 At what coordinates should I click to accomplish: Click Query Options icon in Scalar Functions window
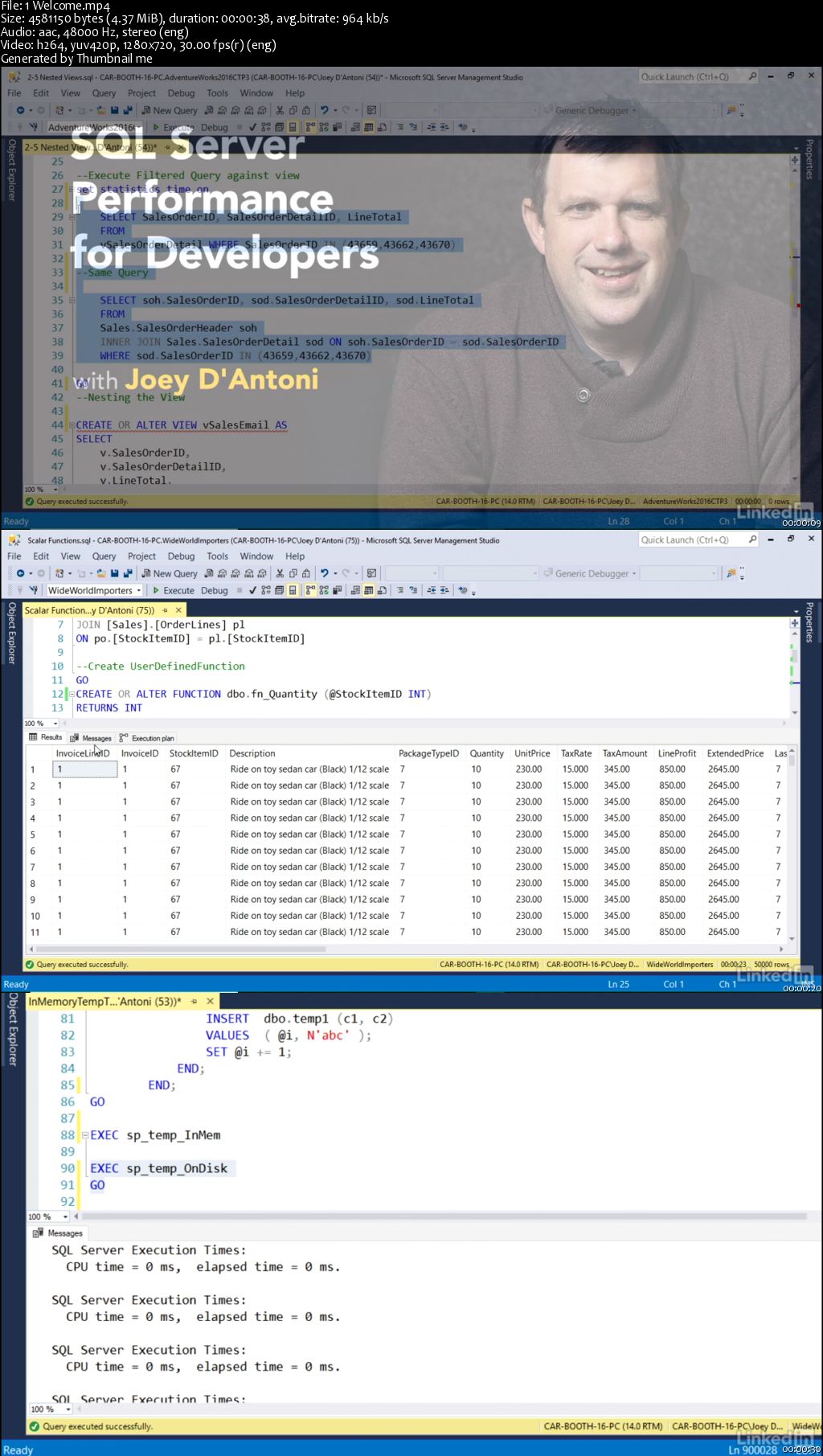tap(279, 590)
